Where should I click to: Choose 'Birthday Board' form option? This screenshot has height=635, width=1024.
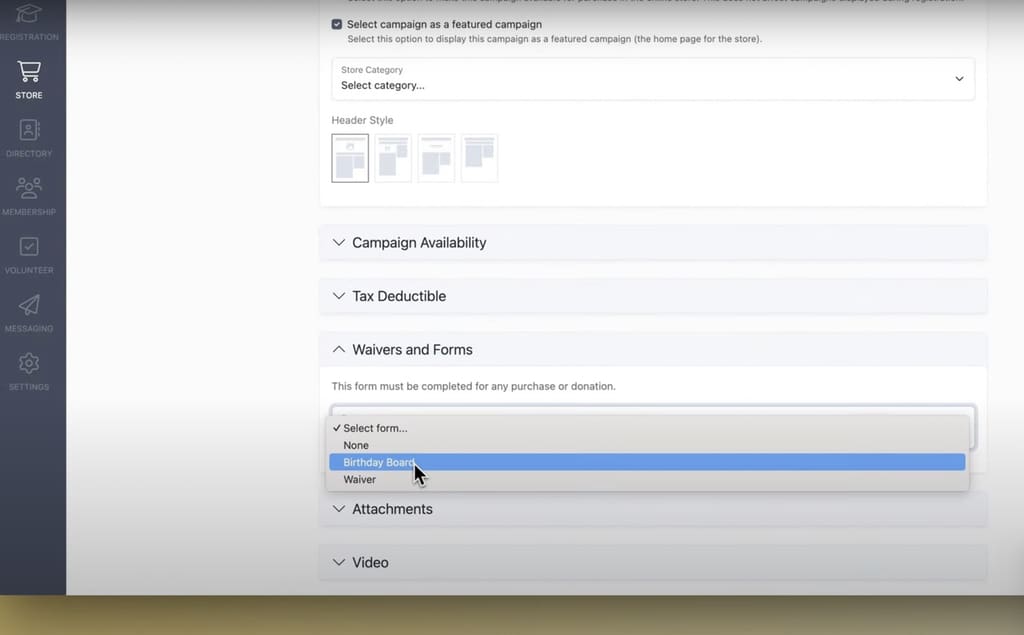pyautogui.click(x=647, y=462)
